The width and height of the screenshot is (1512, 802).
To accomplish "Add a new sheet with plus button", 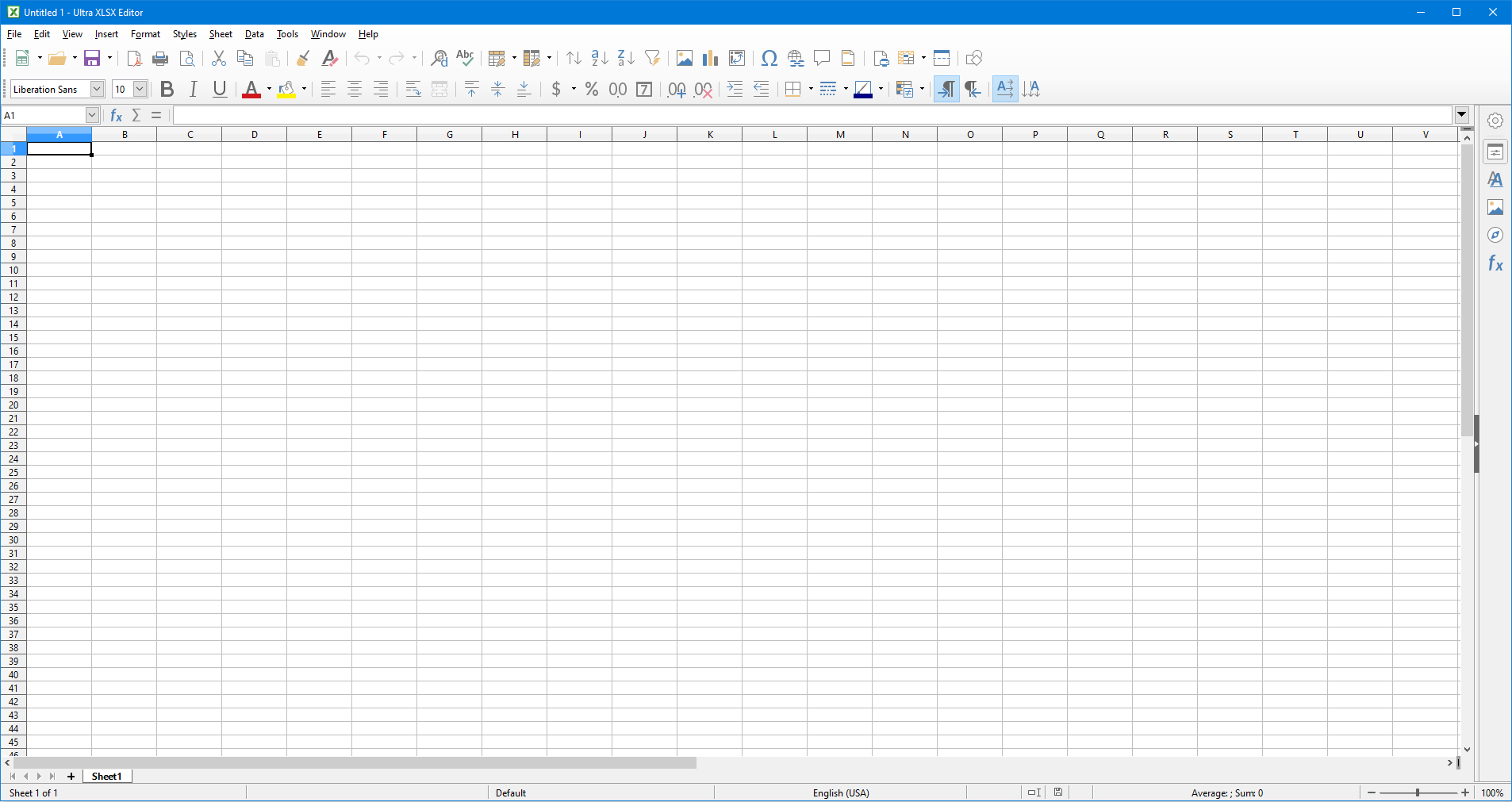I will click(x=71, y=776).
